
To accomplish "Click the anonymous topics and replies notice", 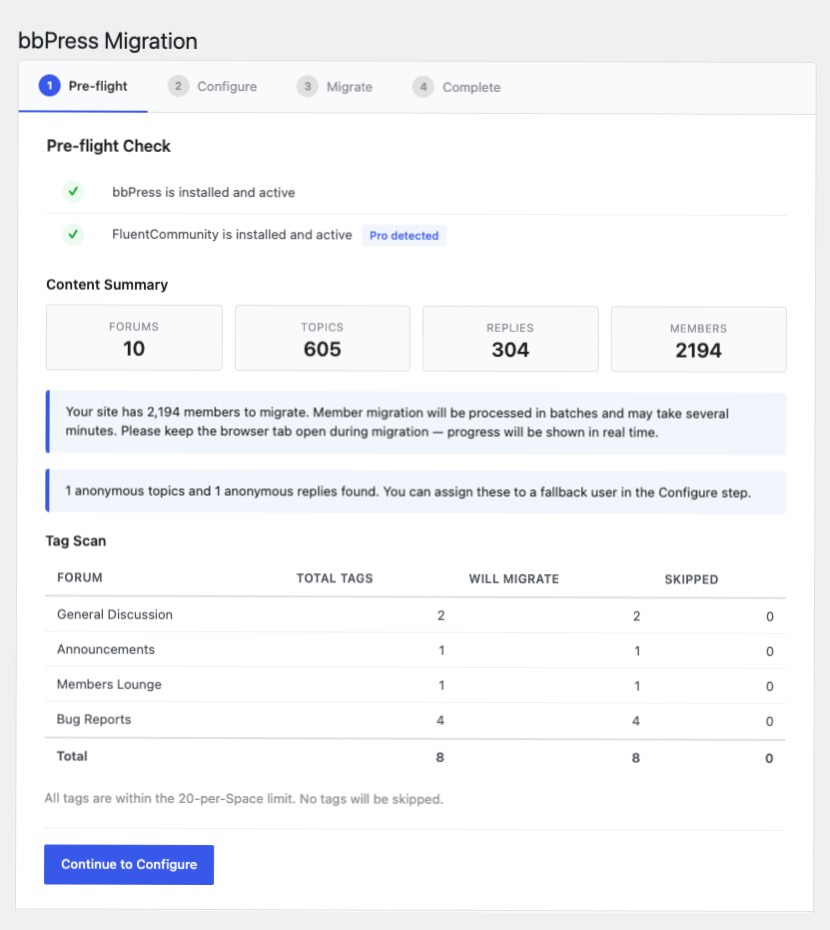I will 416,492.
